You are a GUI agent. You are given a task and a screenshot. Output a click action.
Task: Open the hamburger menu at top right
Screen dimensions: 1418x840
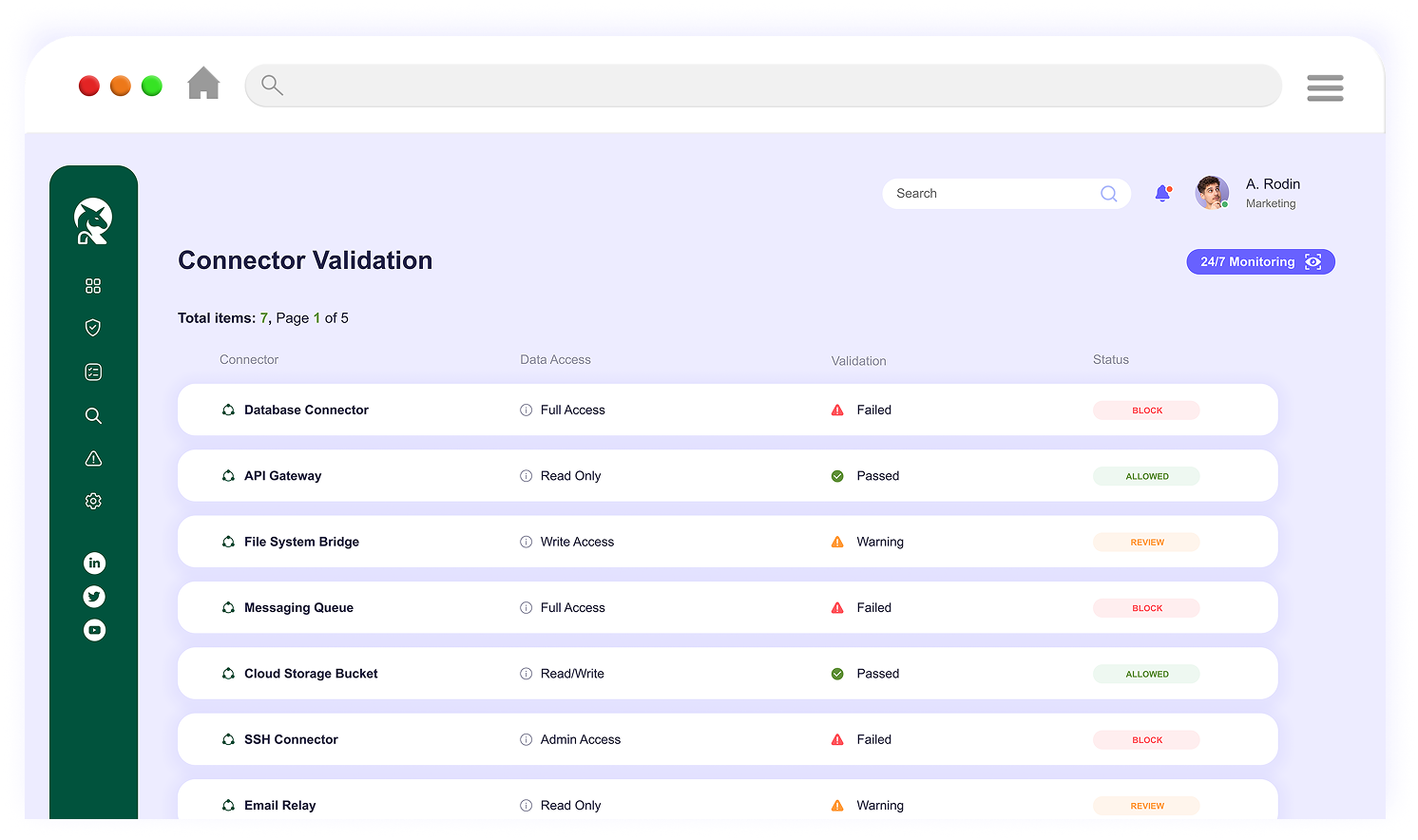1325,87
